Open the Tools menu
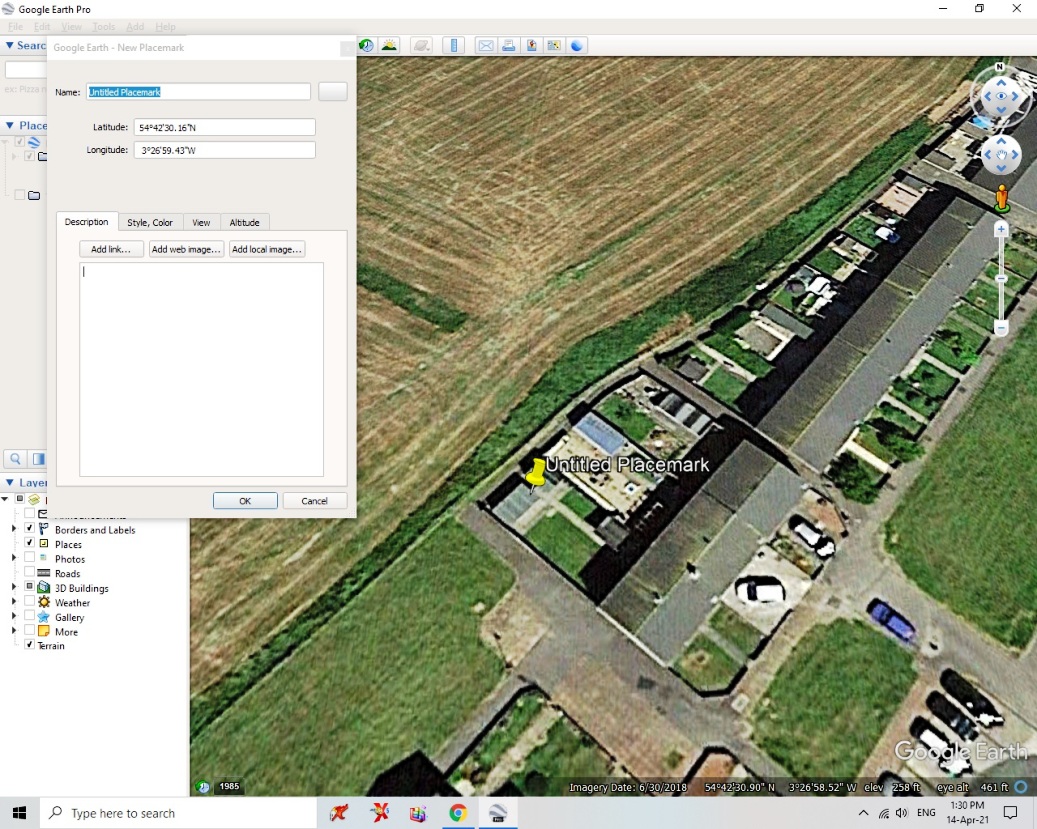The width and height of the screenshot is (1037, 829). point(104,26)
